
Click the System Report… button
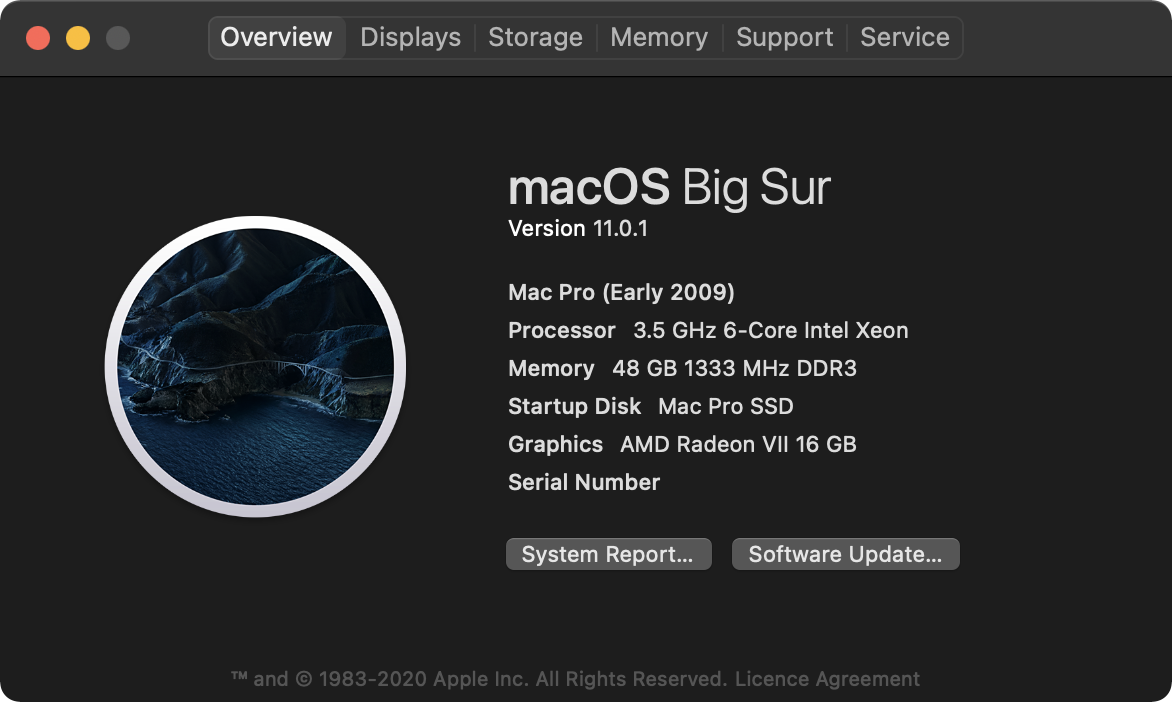click(x=608, y=554)
